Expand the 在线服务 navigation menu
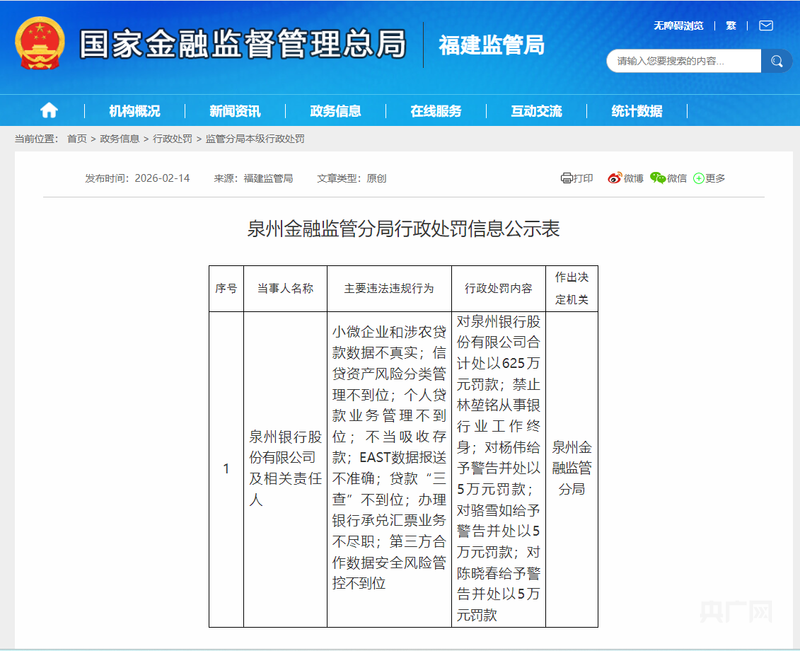This screenshot has width=800, height=651. tap(436, 111)
